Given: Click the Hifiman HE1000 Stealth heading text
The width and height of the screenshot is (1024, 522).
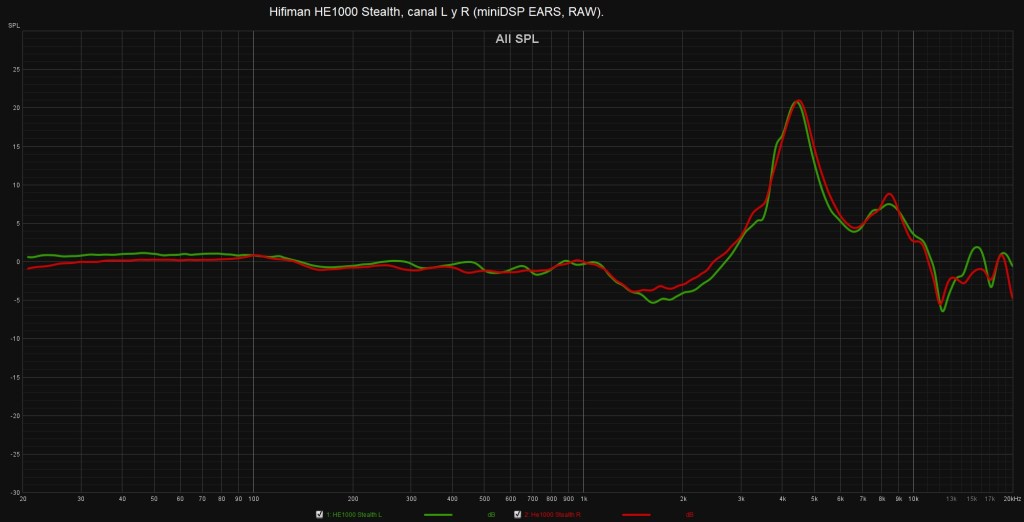Looking at the screenshot, I should (436, 12).
